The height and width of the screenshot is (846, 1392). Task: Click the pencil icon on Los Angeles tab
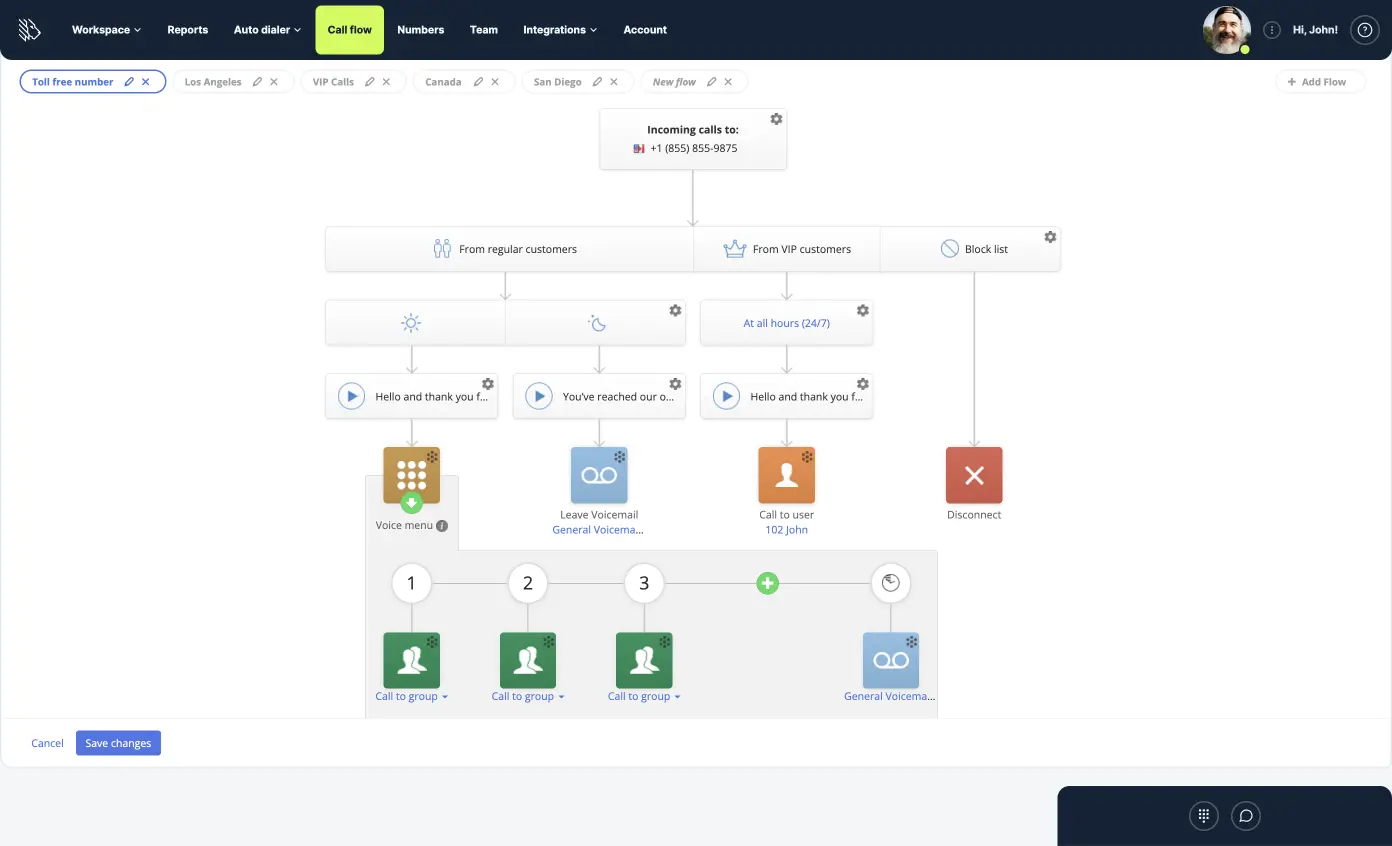[257, 82]
